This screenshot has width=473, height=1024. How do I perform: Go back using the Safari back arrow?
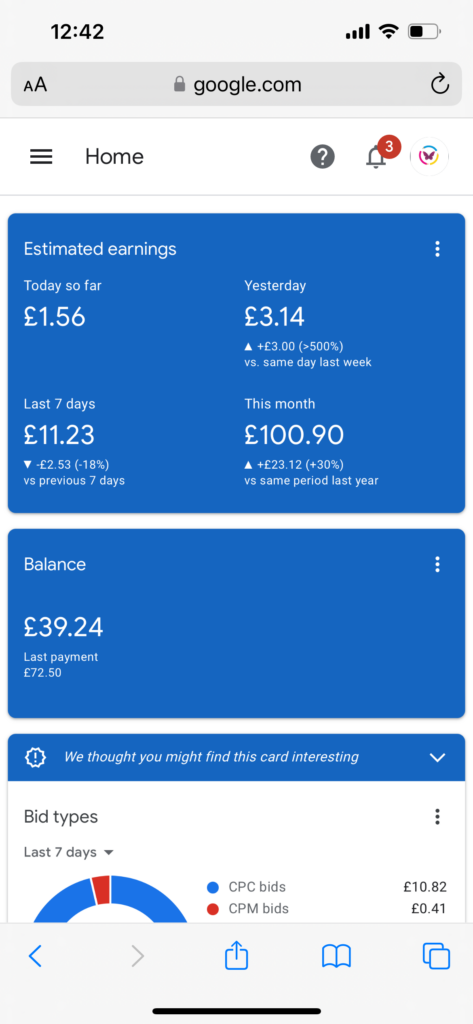[x=35, y=956]
